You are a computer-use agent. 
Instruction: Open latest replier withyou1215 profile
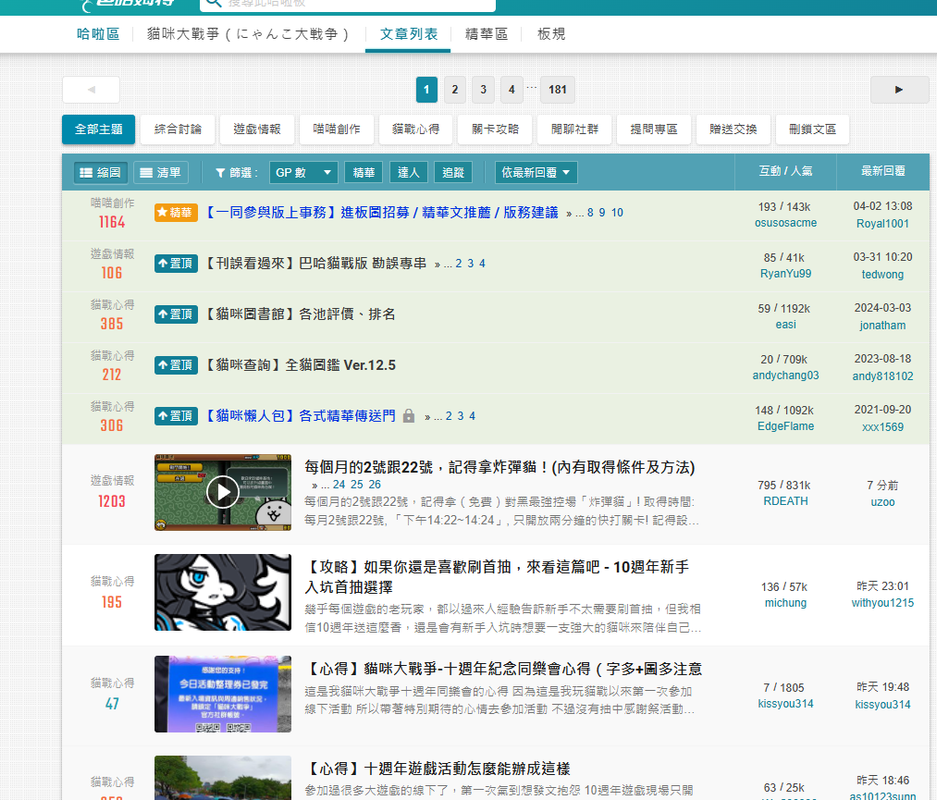[883, 603]
